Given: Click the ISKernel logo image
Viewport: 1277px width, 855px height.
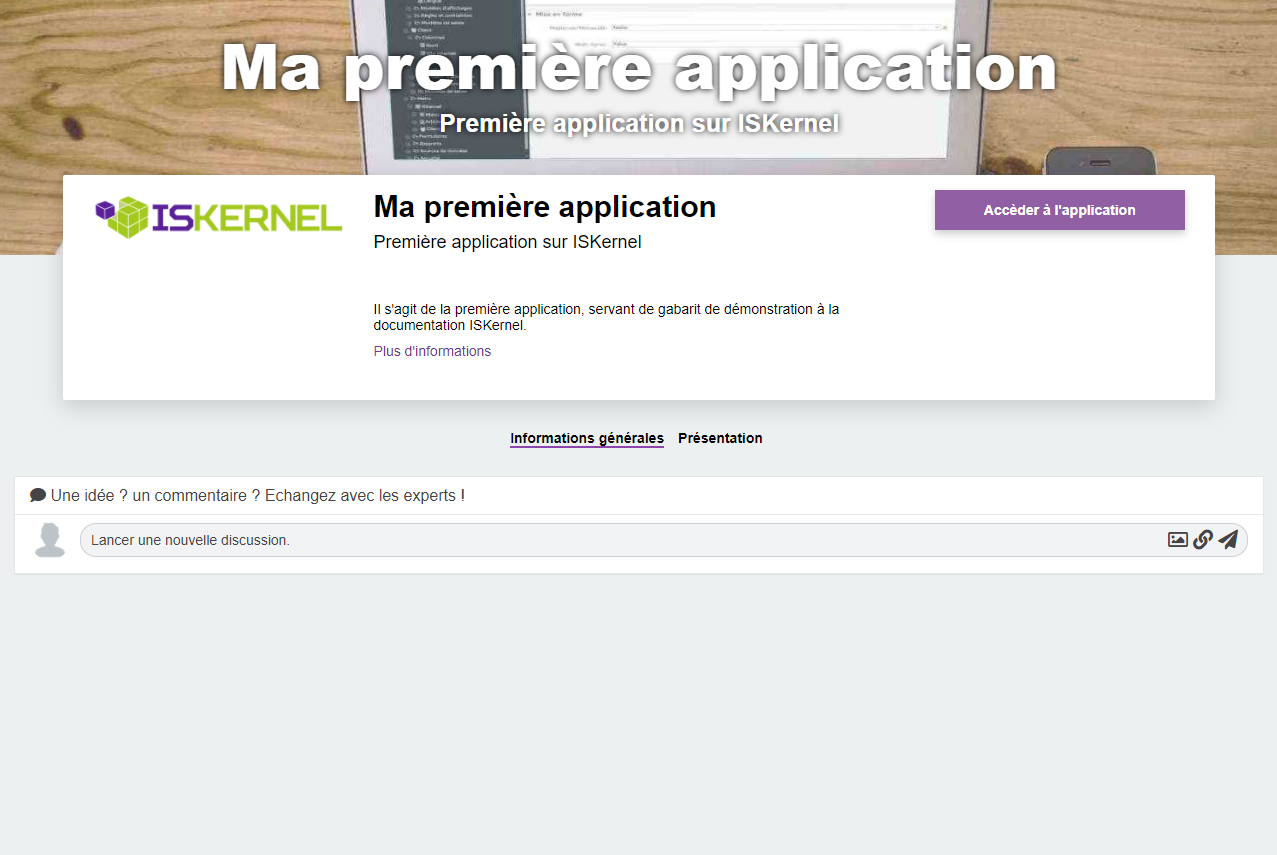Looking at the screenshot, I should point(218,217).
